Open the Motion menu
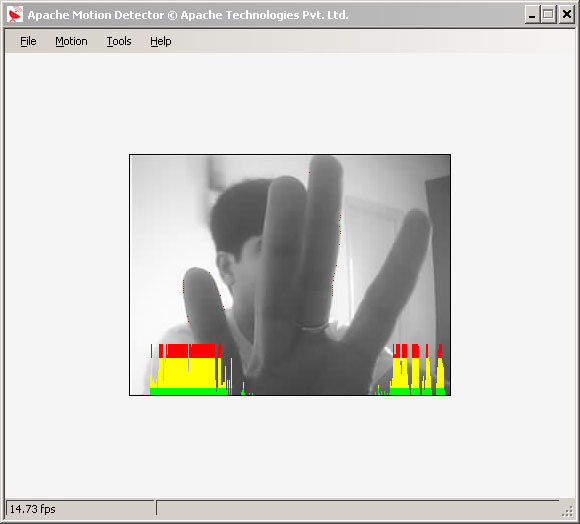Image resolution: width=580 pixels, height=524 pixels. click(x=71, y=41)
